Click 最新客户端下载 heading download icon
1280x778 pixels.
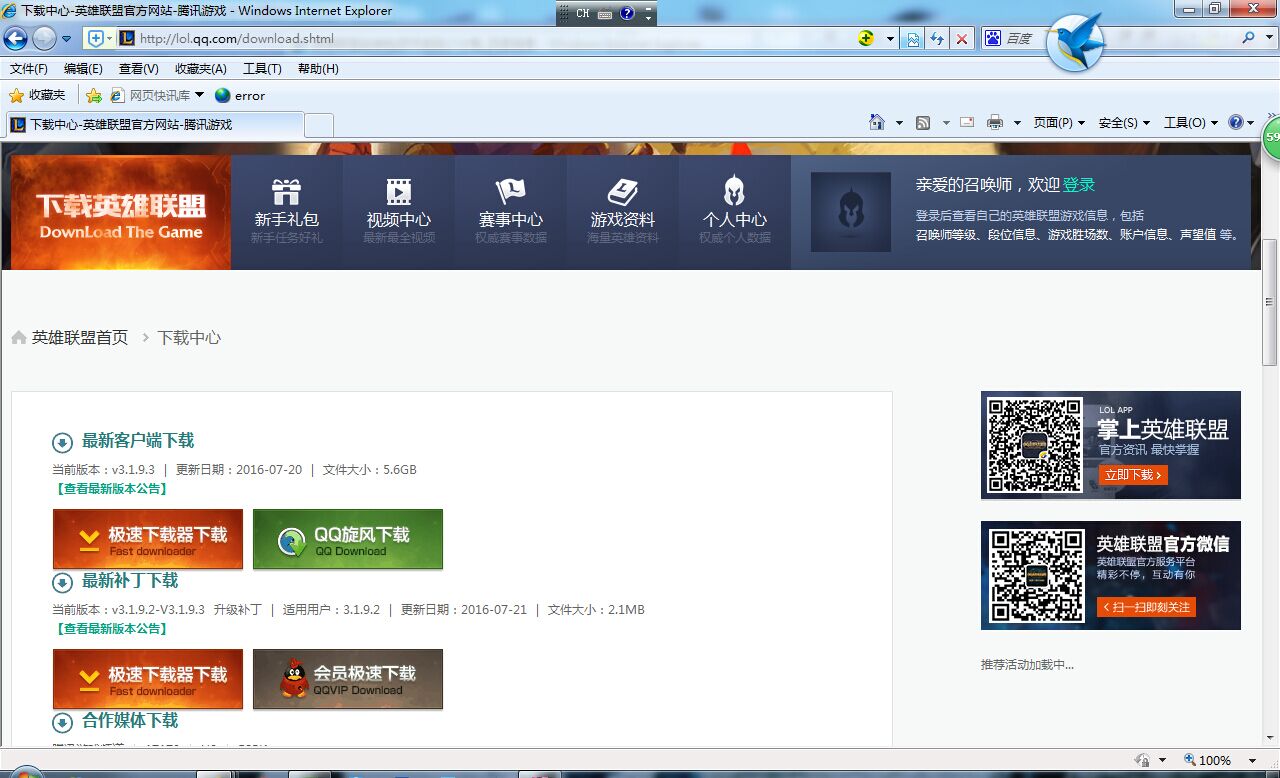pos(62,442)
